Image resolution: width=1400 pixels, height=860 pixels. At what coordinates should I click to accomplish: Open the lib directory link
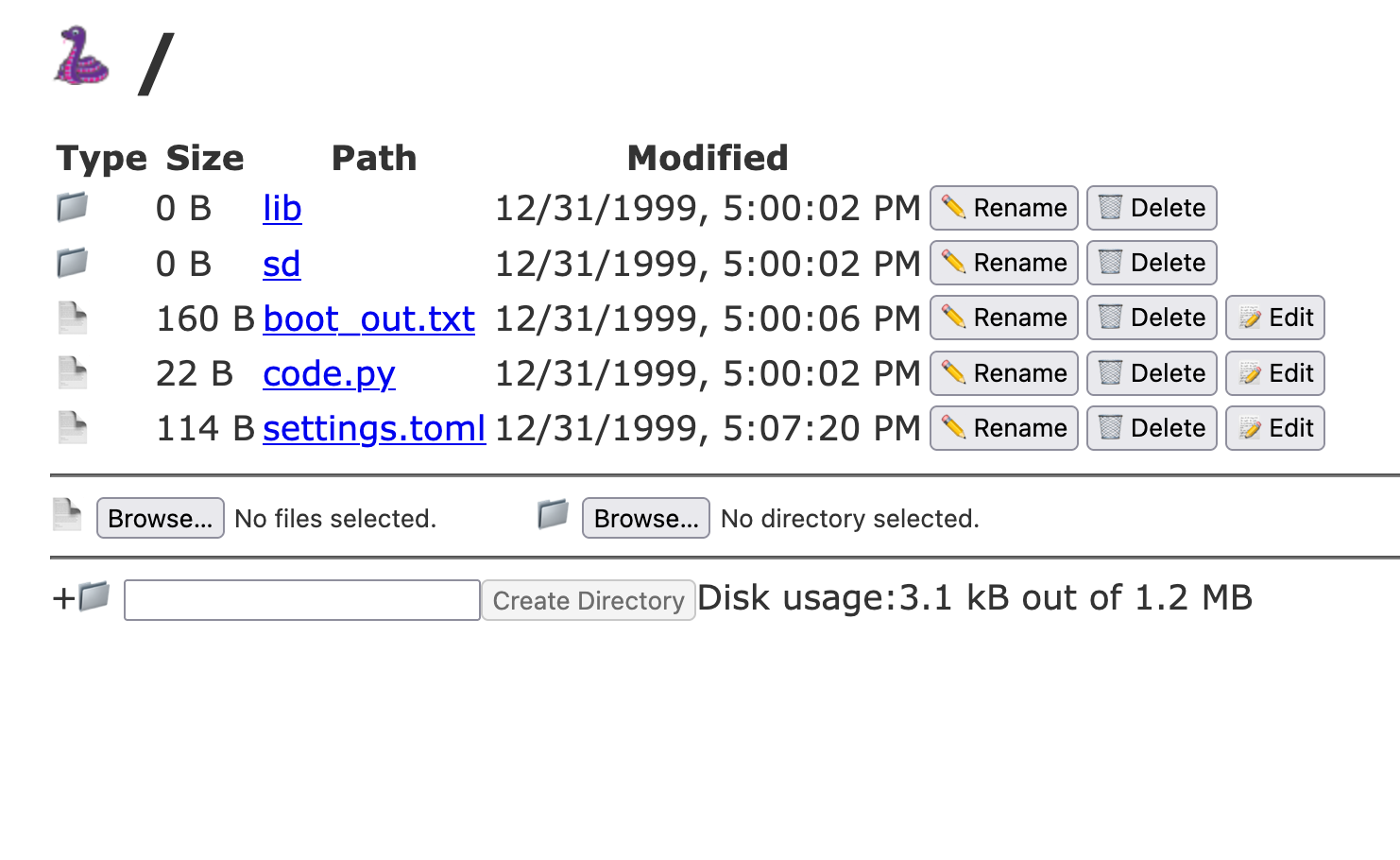pos(282,208)
